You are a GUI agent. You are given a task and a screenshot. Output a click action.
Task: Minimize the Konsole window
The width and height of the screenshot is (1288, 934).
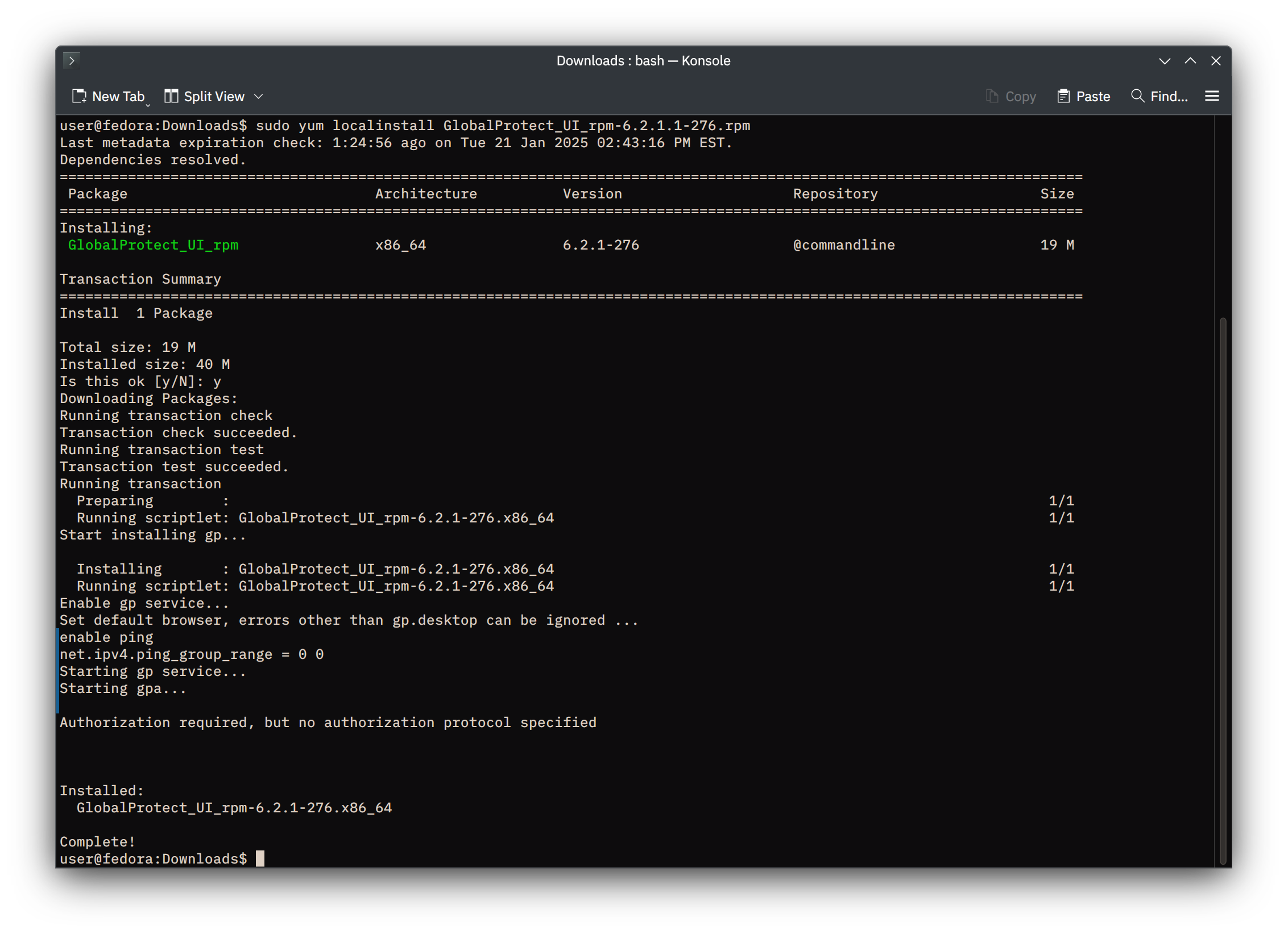point(1165,61)
